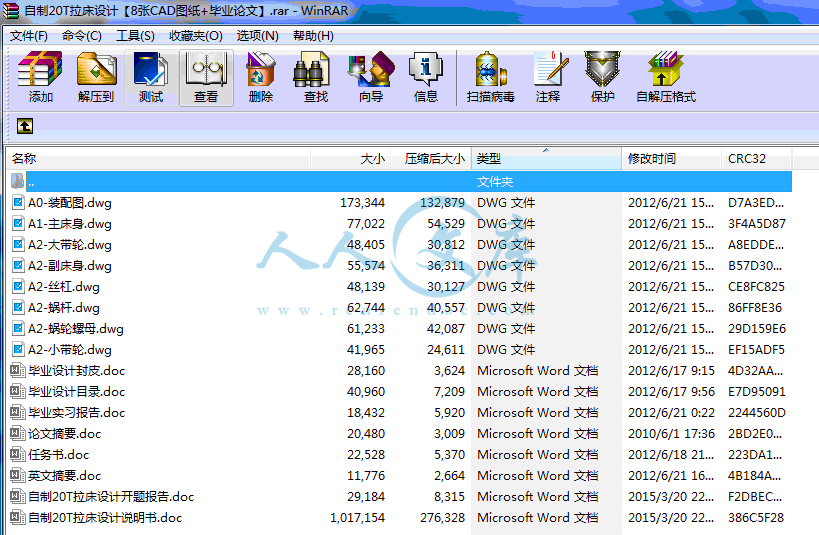Viewport: 819px width, 535px height.
Task: Sort by the 名称 column header
Action: click(x=158, y=159)
